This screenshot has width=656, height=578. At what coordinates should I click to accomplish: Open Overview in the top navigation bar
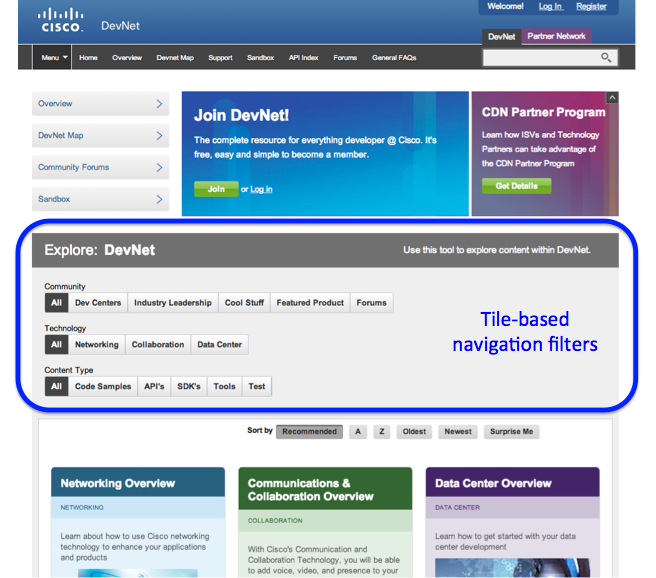click(127, 58)
